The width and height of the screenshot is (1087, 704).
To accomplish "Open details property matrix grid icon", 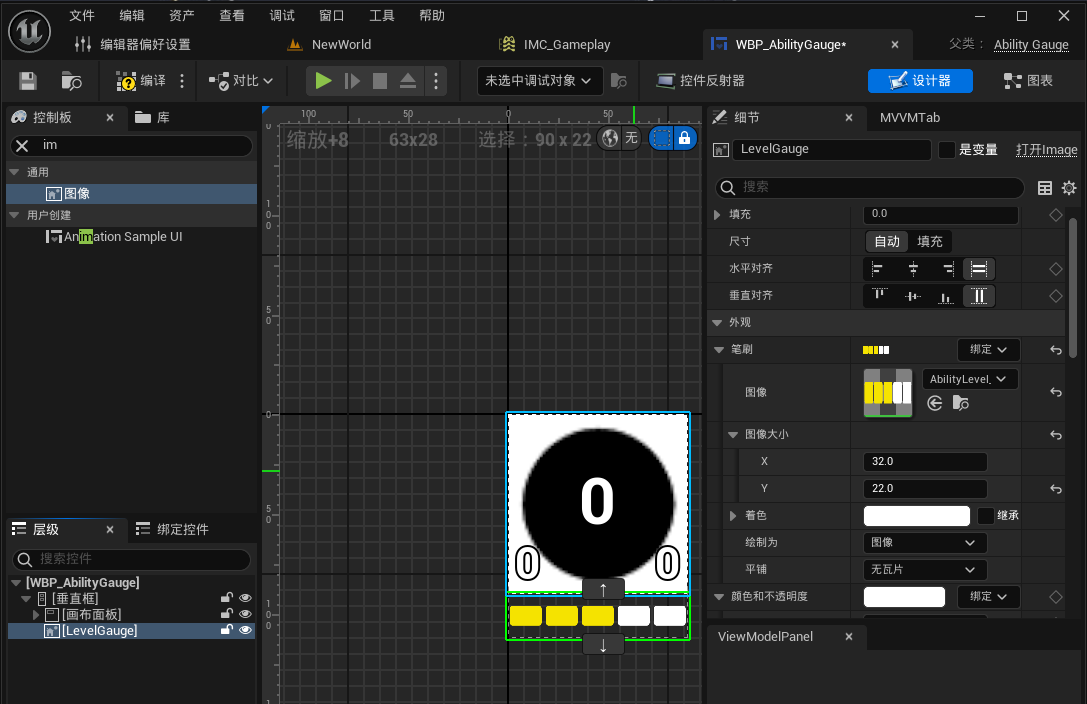I will point(1045,188).
